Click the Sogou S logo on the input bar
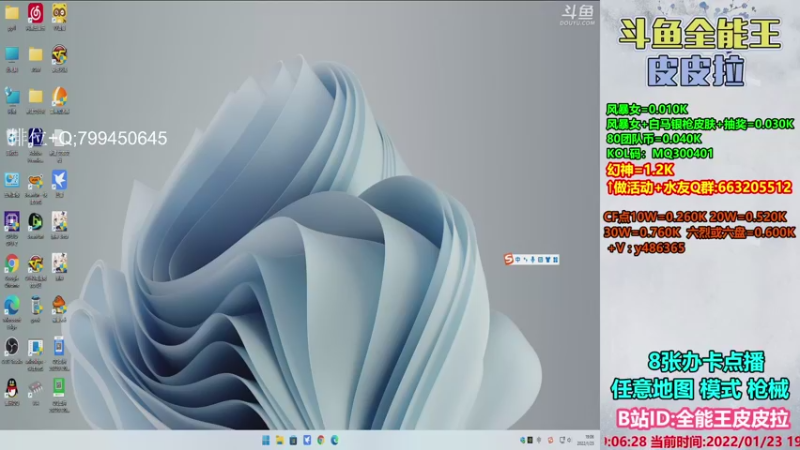The image size is (800, 450). pos(509,259)
